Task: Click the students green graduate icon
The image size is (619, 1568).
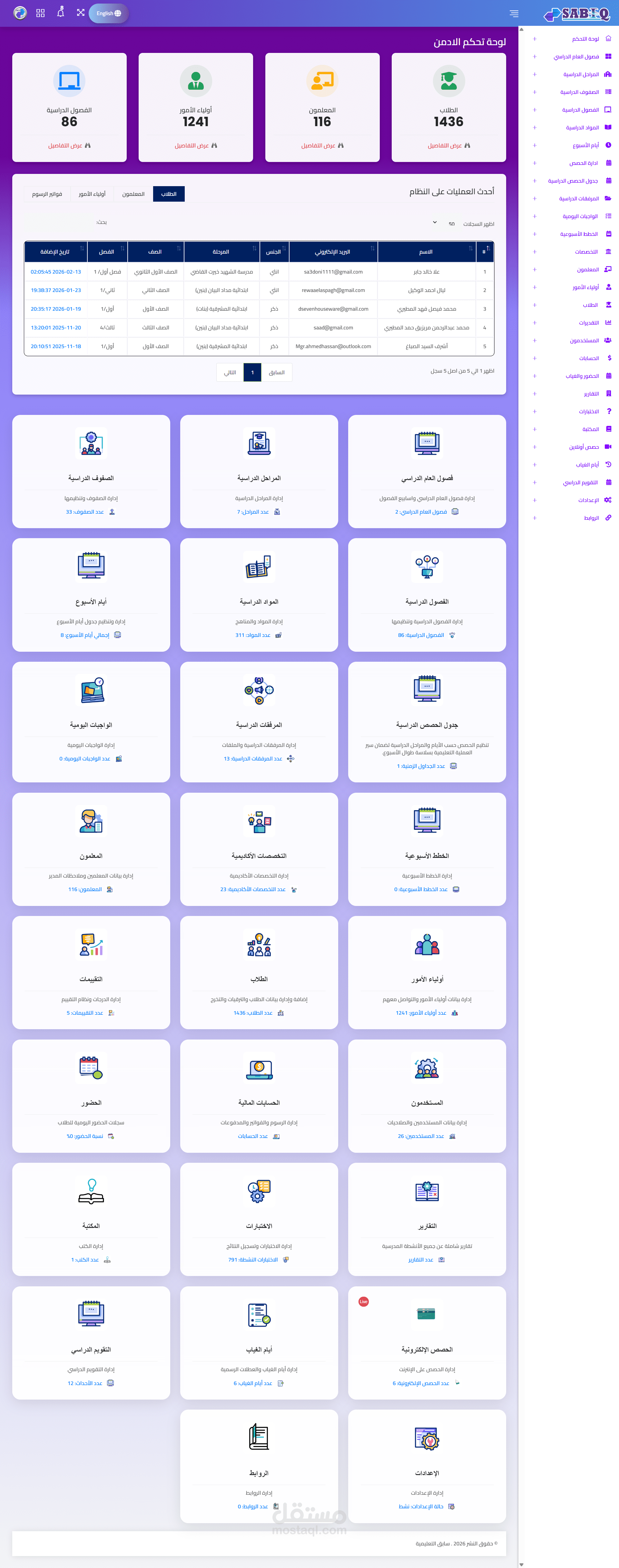Action: click(449, 81)
